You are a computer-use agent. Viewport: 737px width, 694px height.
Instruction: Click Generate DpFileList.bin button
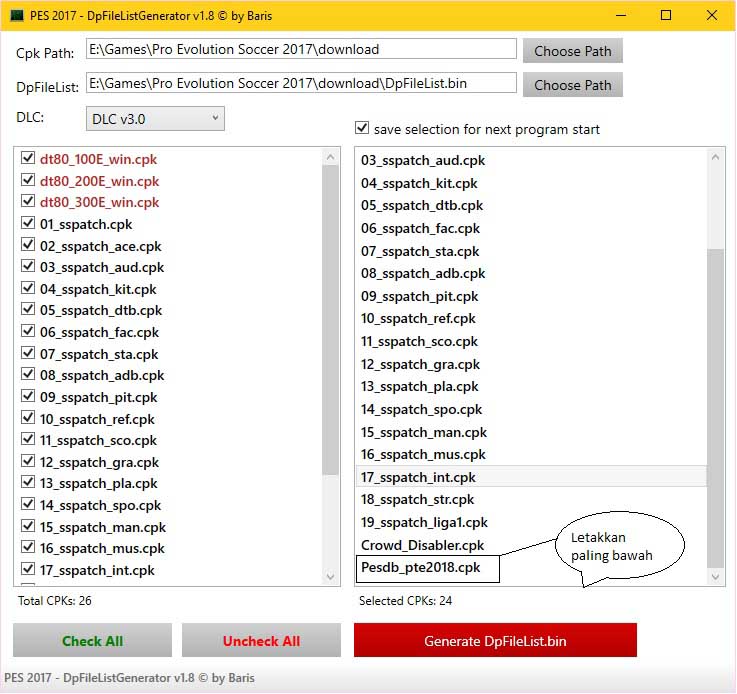(495, 640)
